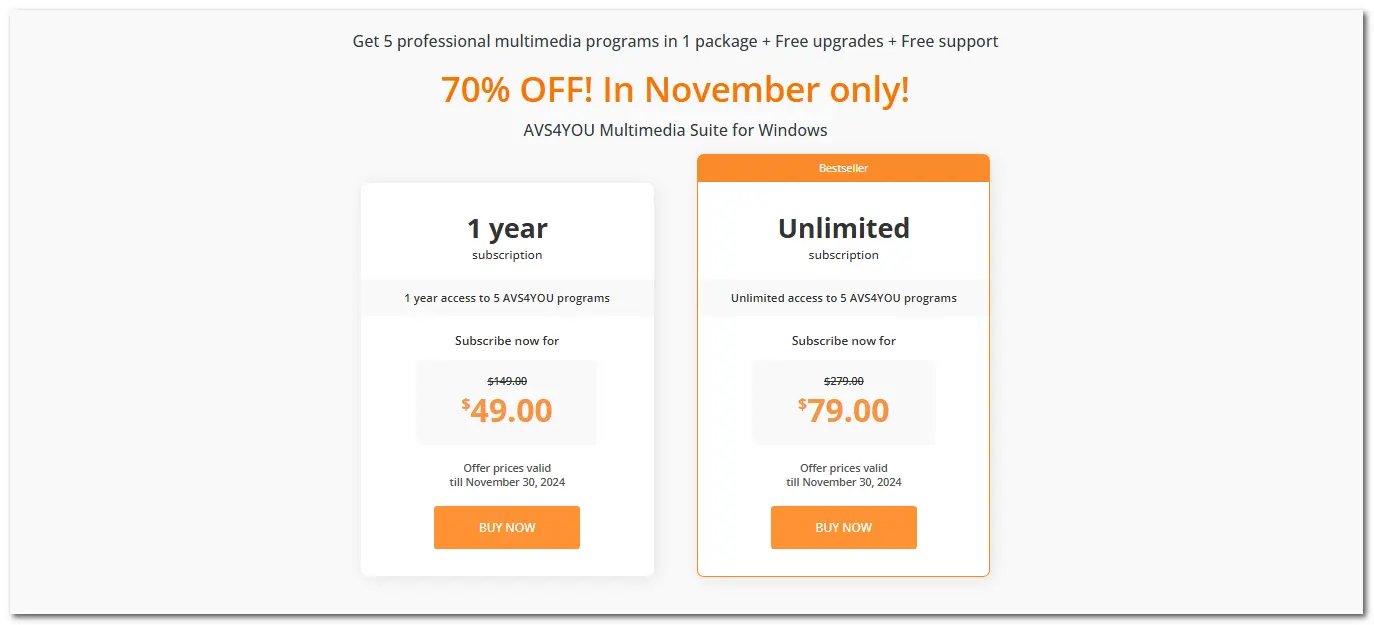This screenshot has width=1374, height=625.
Task: Click "Unlimited access to 5 AVS4YOU programs"
Action: point(843,298)
